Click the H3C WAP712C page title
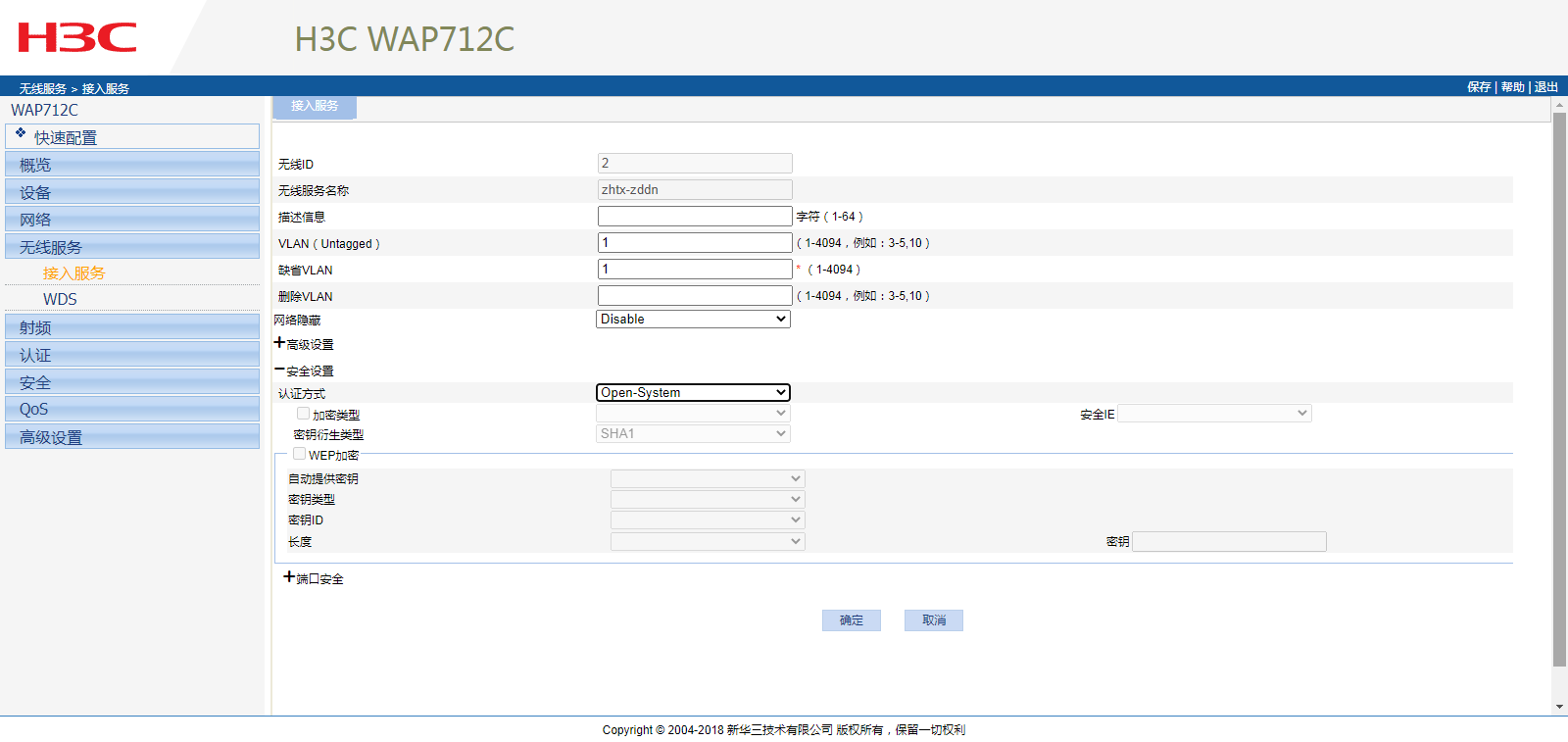Screen dimensions: 1568x742 click(x=404, y=39)
